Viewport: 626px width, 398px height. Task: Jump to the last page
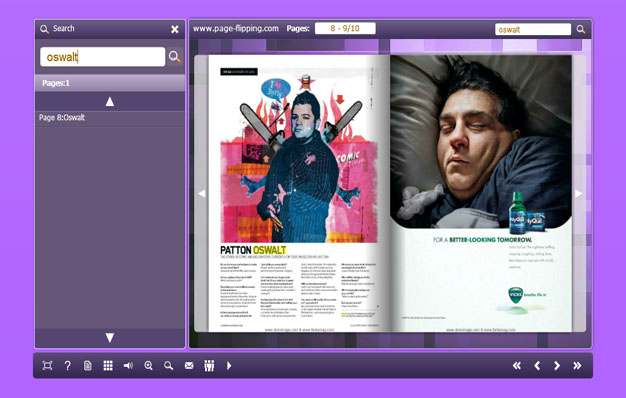577,365
